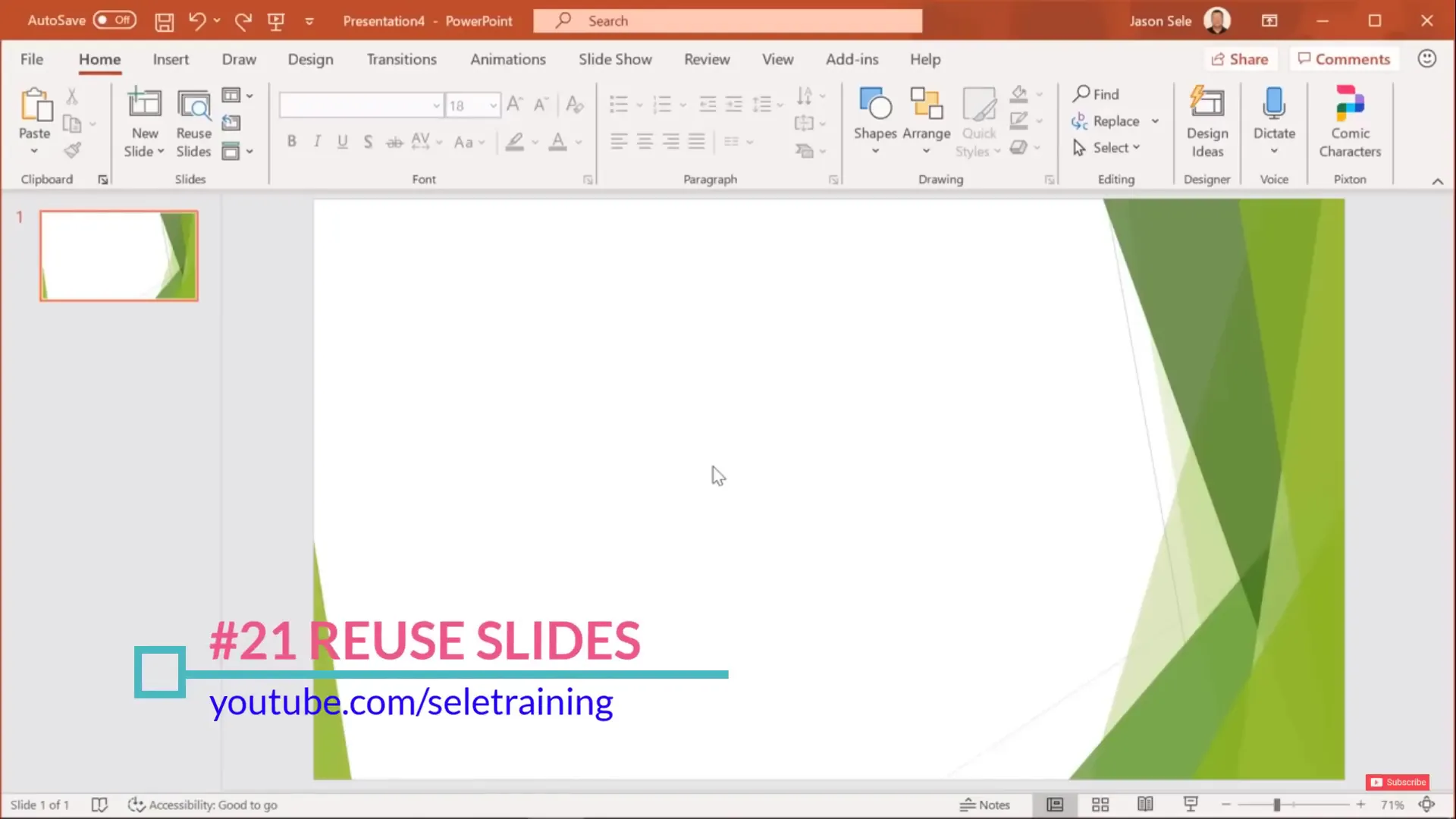
Task: Open the Slide Show tab
Action: click(x=615, y=59)
